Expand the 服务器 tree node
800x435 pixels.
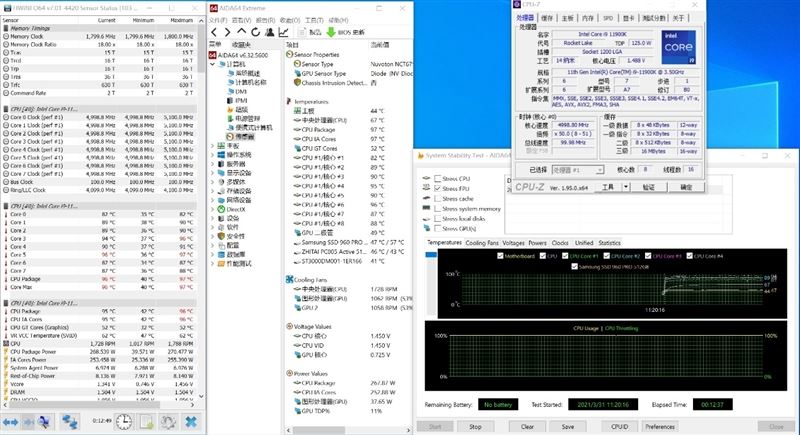click(213, 164)
